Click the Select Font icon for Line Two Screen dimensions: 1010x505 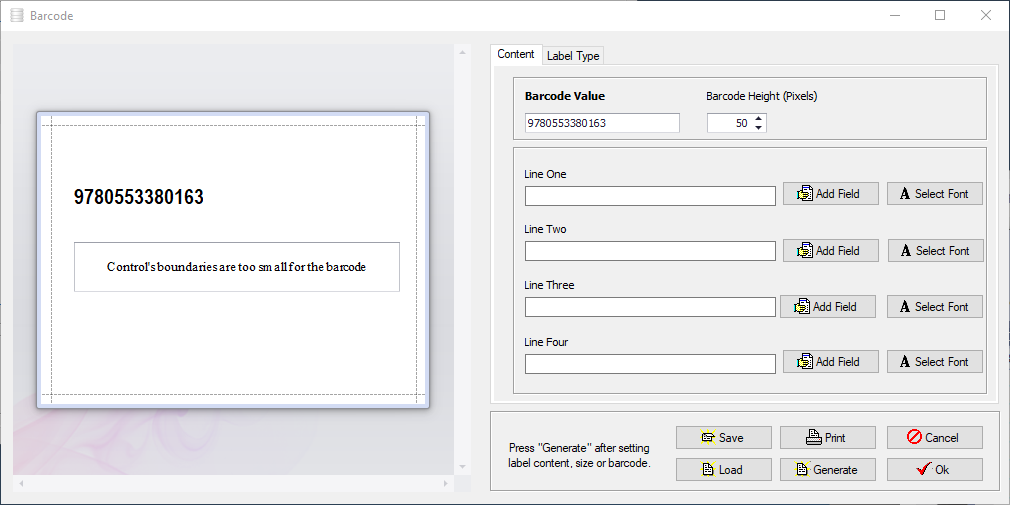click(906, 250)
